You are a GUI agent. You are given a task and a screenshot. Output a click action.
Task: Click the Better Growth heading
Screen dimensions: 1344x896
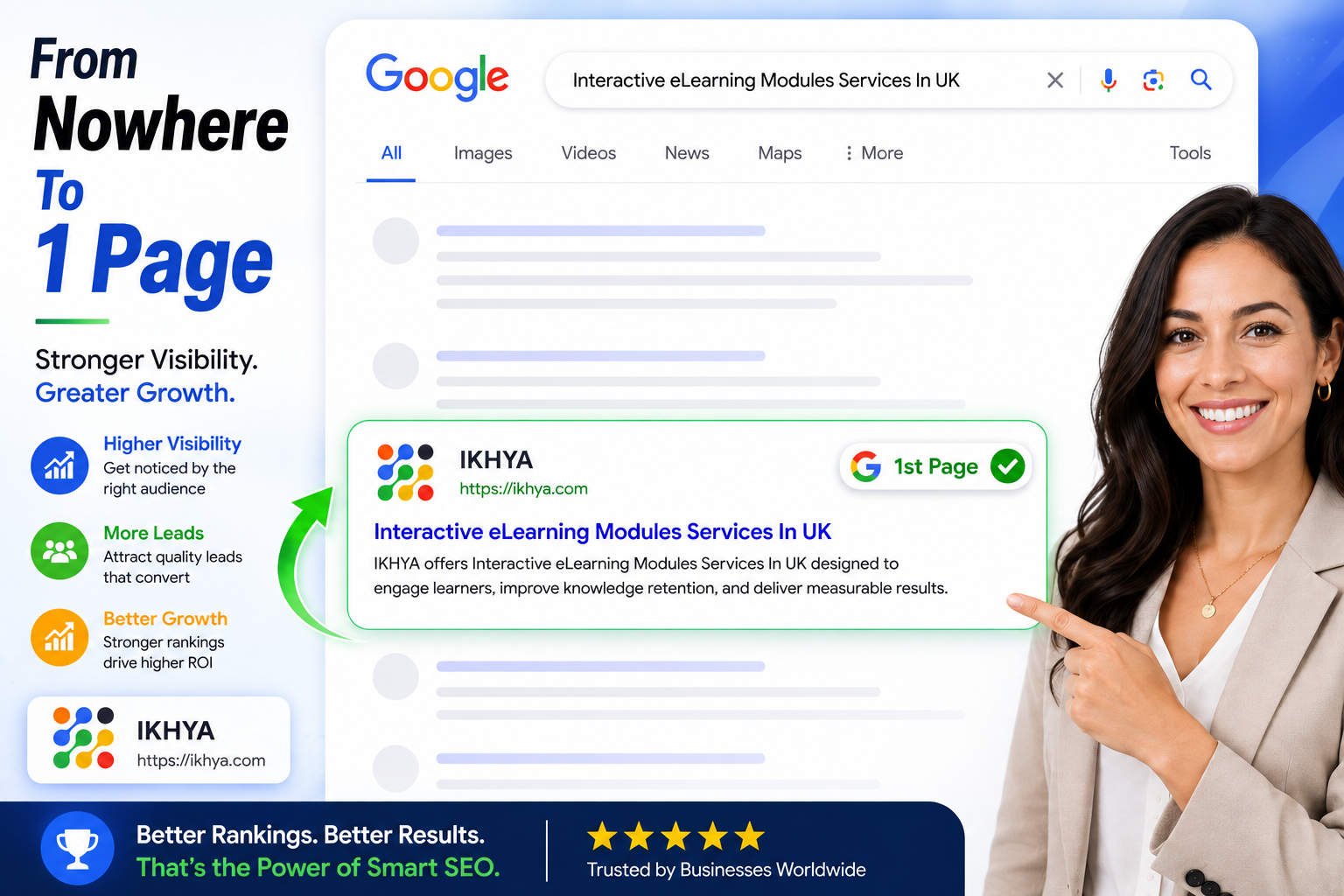[165, 619]
